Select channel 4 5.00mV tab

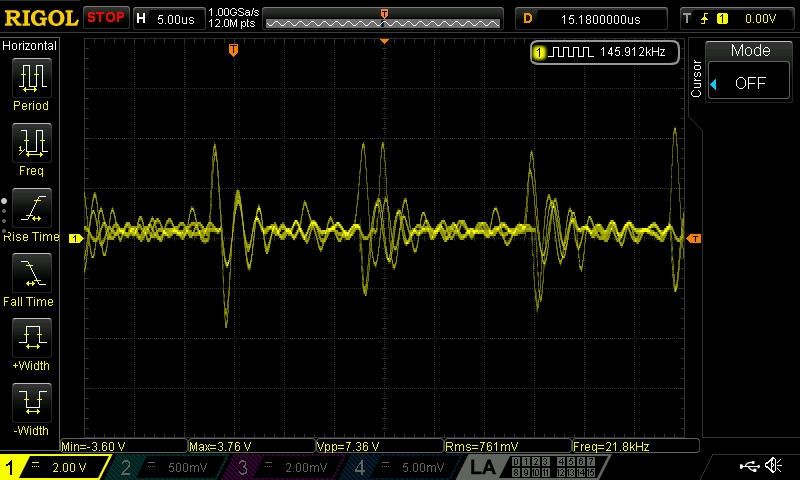[403, 467]
